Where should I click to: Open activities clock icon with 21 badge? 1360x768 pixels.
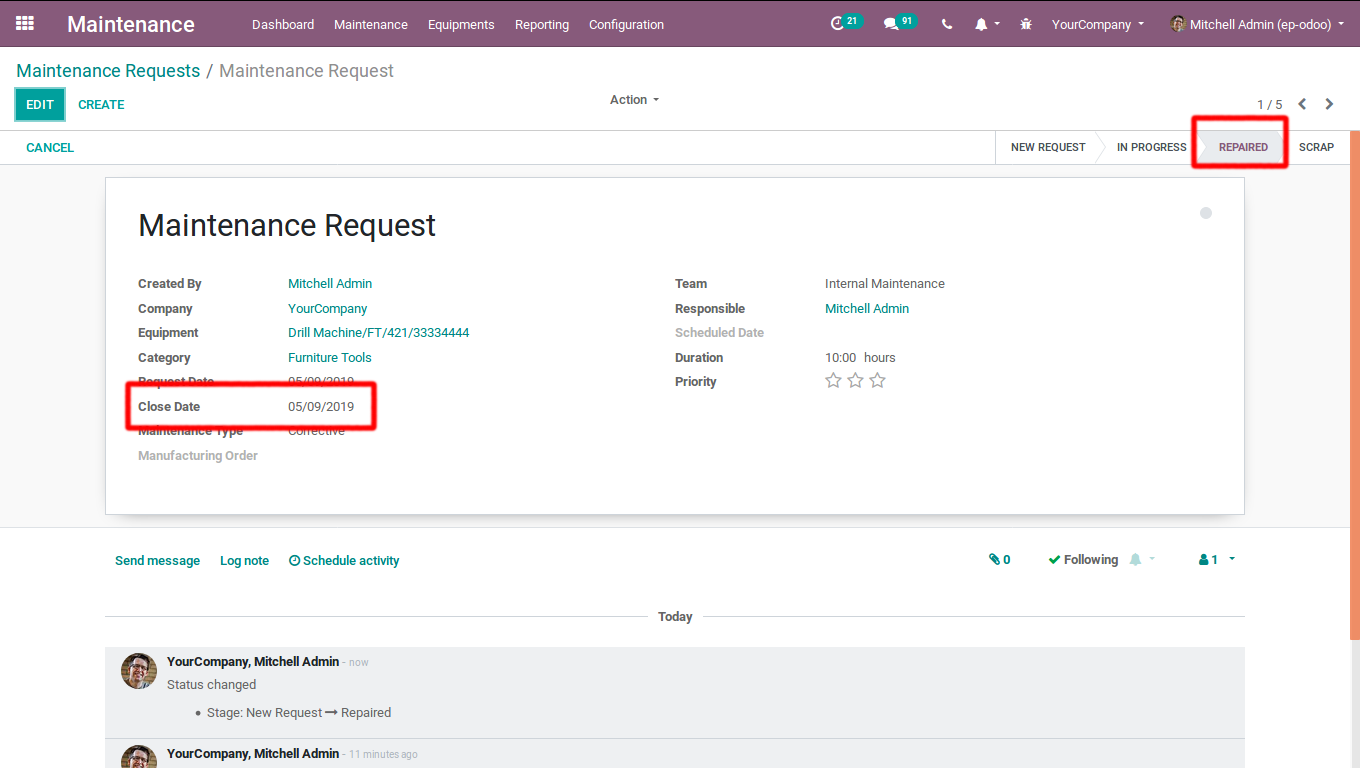[x=845, y=23]
